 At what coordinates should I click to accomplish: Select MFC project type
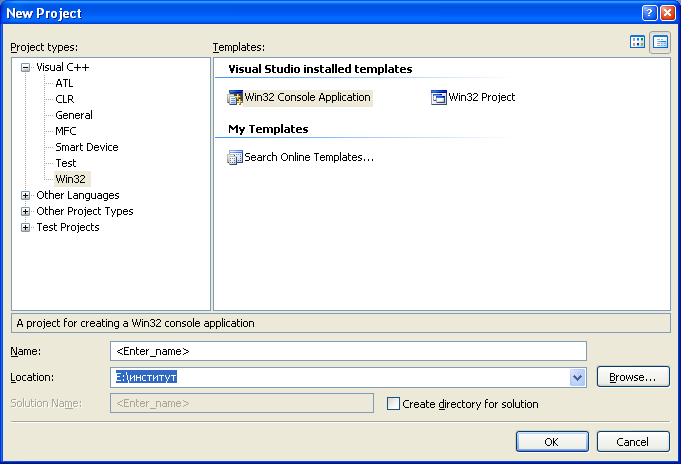click(66, 131)
